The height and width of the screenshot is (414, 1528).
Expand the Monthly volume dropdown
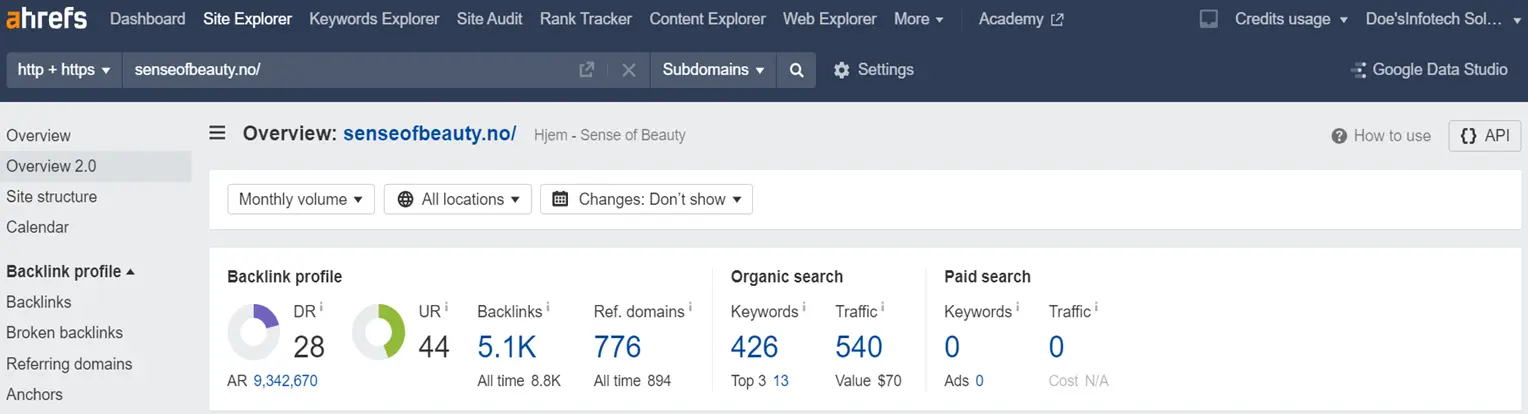tap(301, 199)
